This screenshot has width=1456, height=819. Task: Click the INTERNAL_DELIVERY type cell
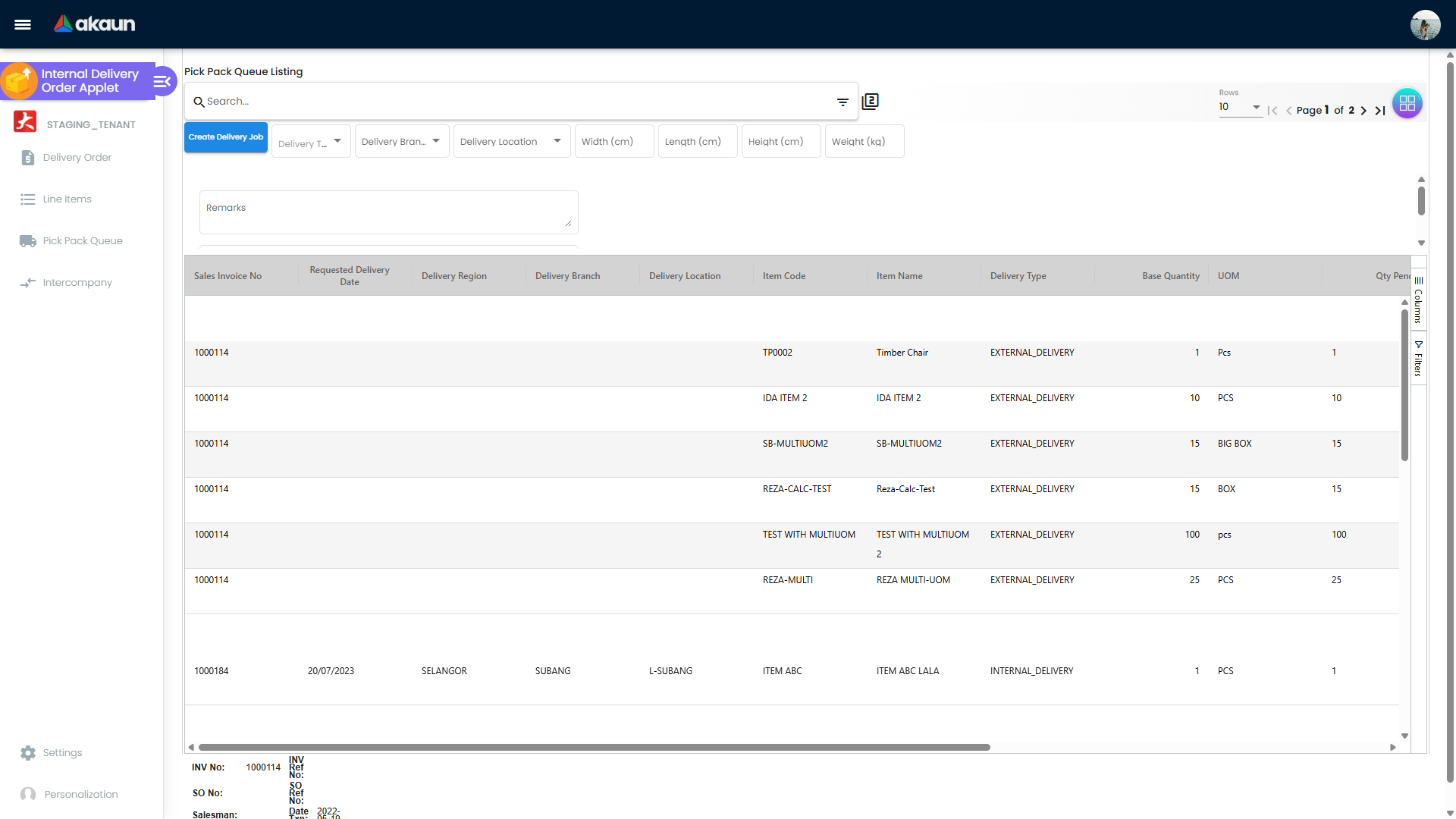(1031, 671)
